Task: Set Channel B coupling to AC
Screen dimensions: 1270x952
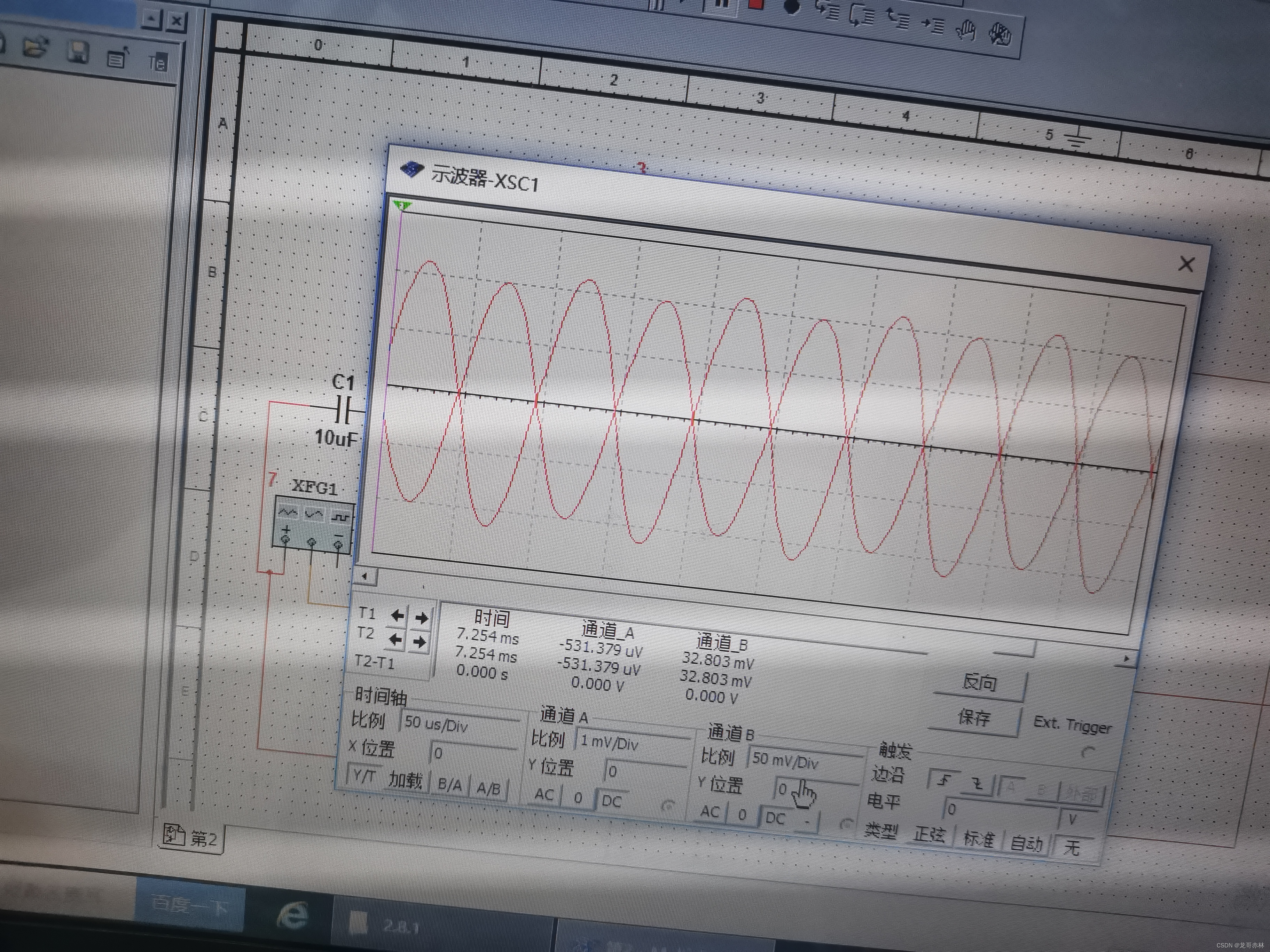Action: click(x=710, y=811)
